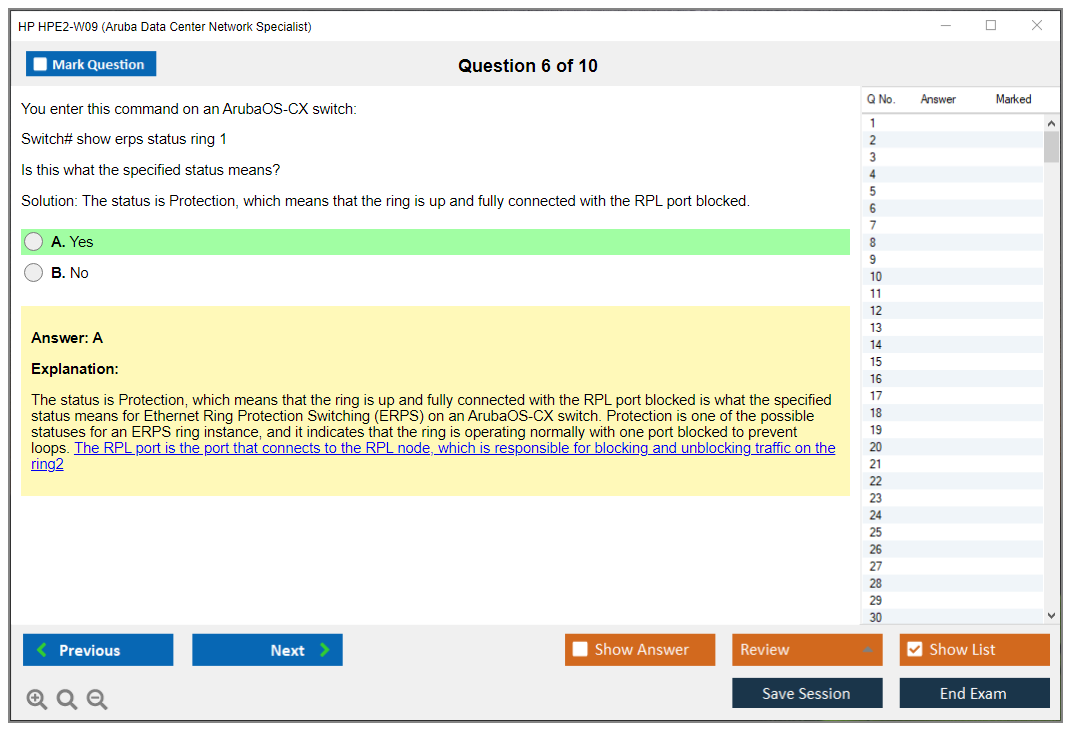Expand the Review dropdown arrow

[x=867, y=650]
